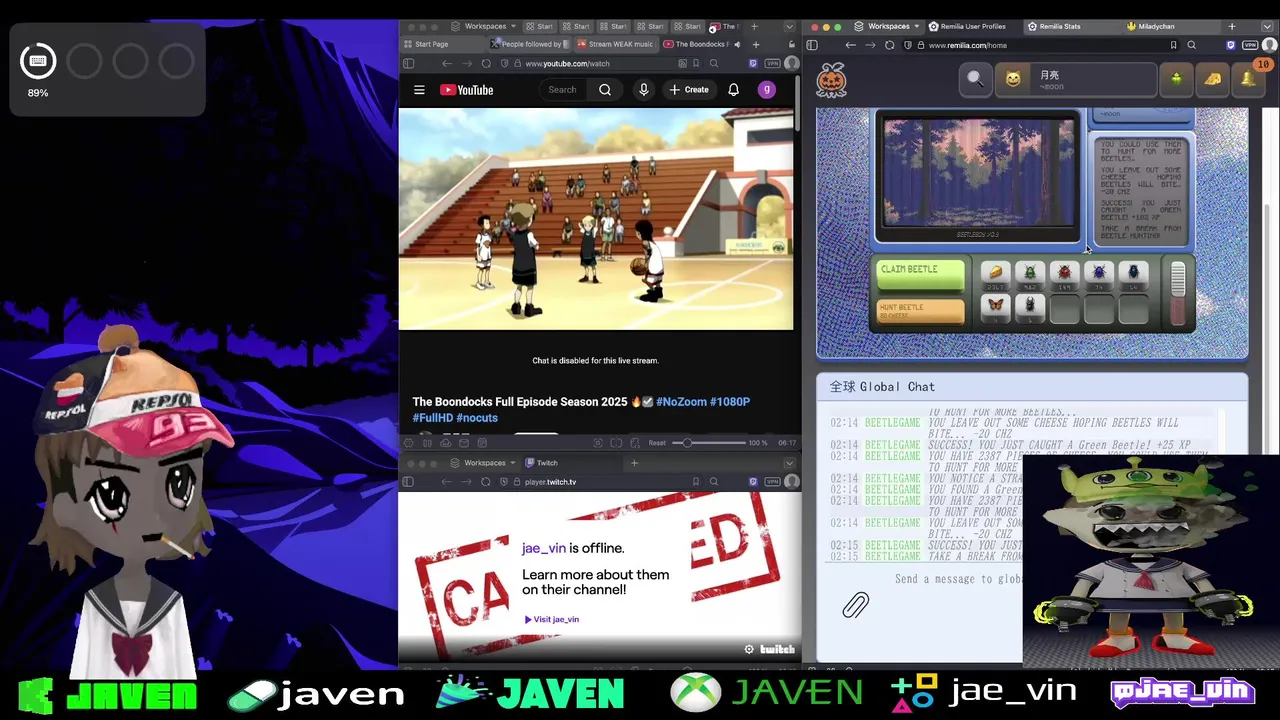Go back in Remilia browser window

(850, 45)
